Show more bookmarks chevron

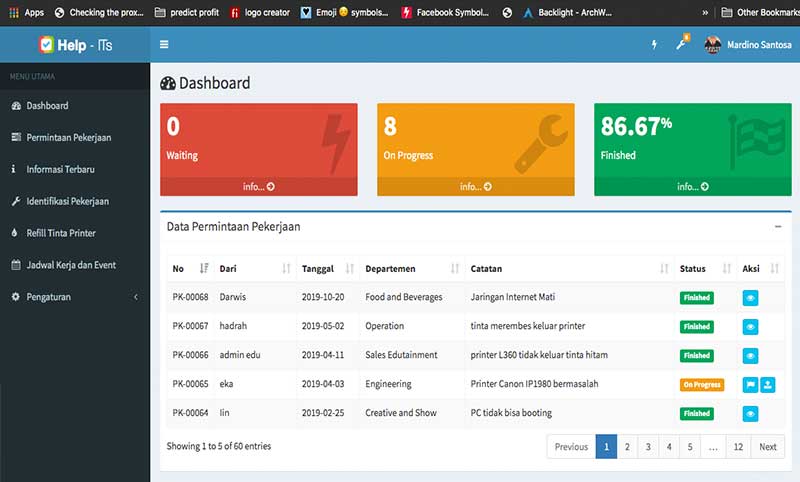(705, 13)
